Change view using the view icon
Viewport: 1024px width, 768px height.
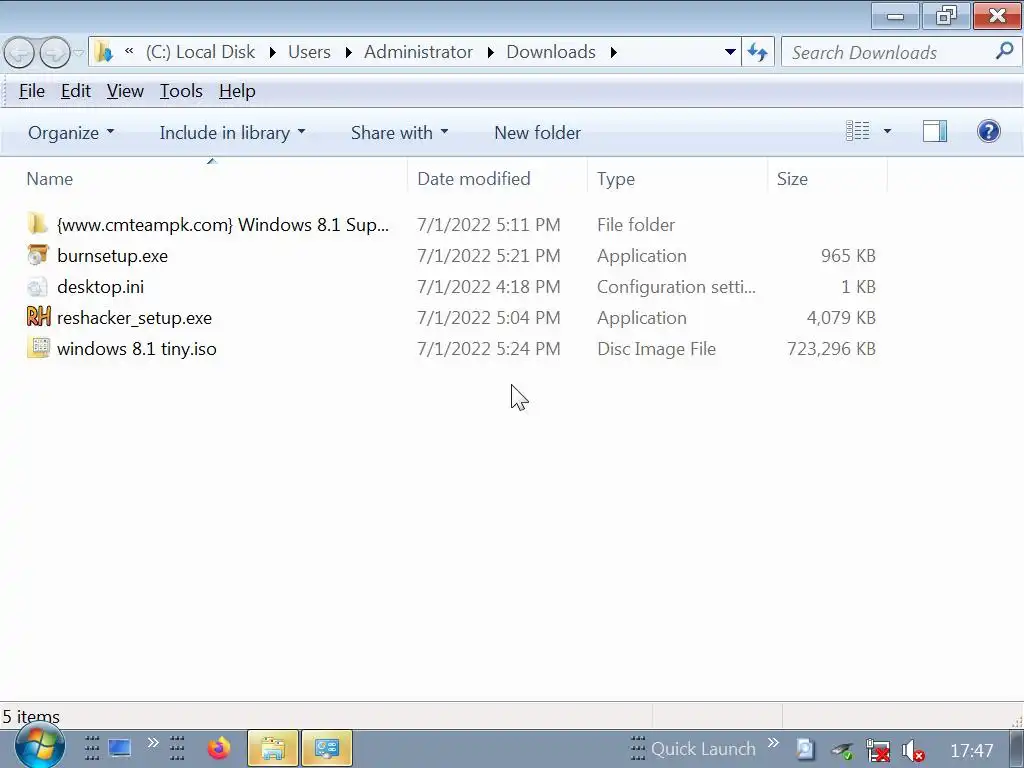pos(857,131)
